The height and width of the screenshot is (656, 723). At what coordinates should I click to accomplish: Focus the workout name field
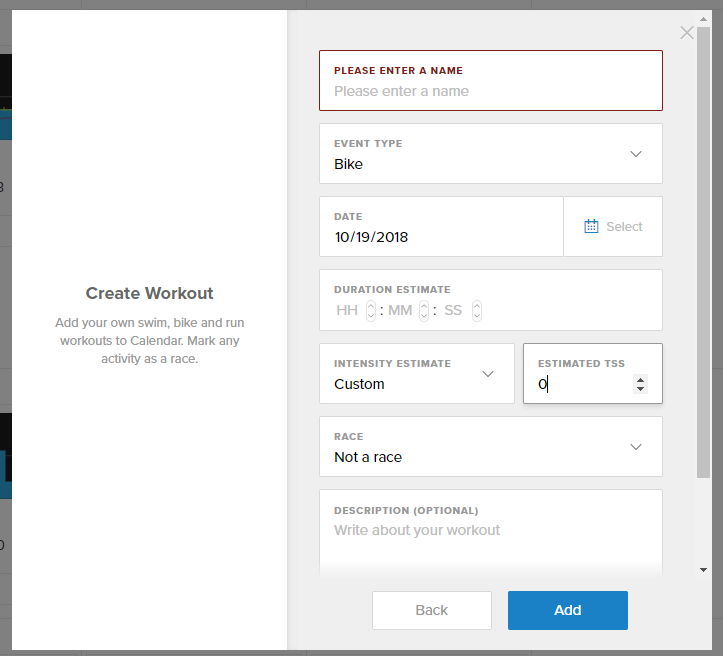click(491, 81)
